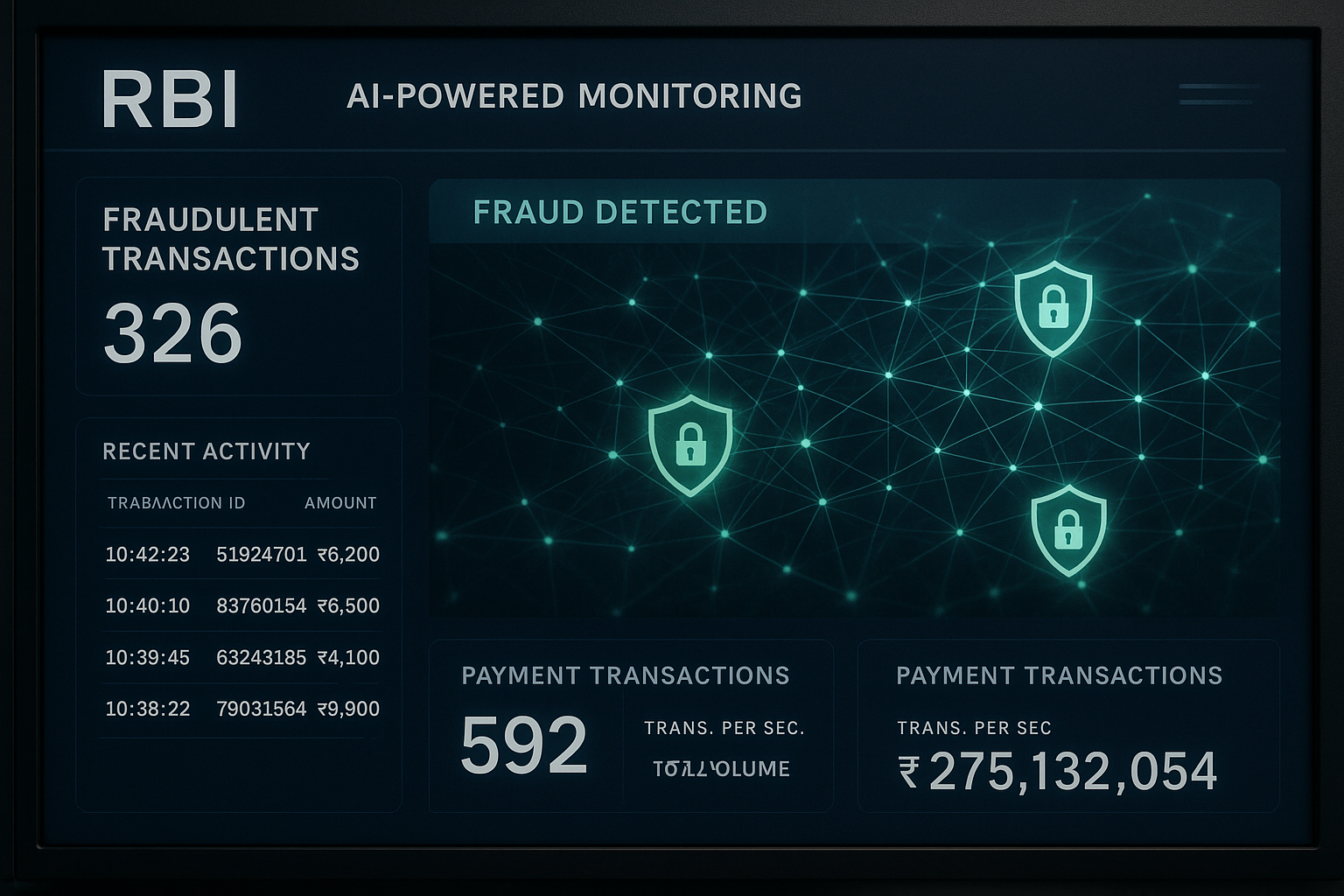Click the AI-Powered Monitoring title
This screenshot has height=896, width=1344.
tap(574, 96)
